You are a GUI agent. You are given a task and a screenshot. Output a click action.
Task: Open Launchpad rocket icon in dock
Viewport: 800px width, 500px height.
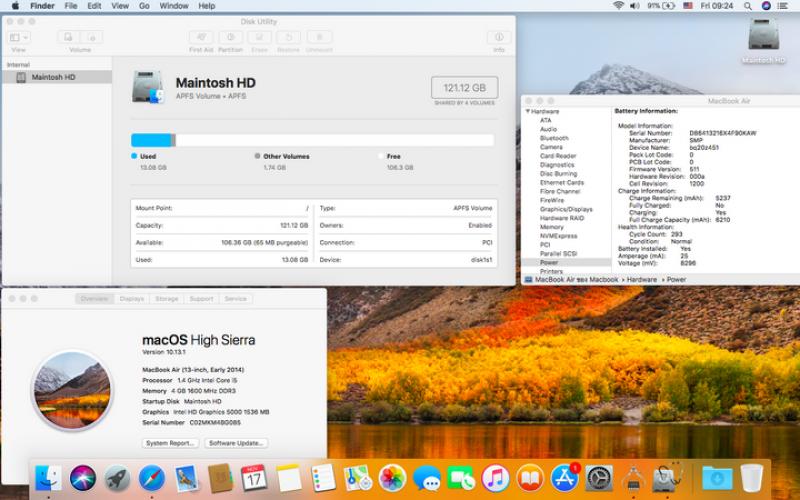117,479
